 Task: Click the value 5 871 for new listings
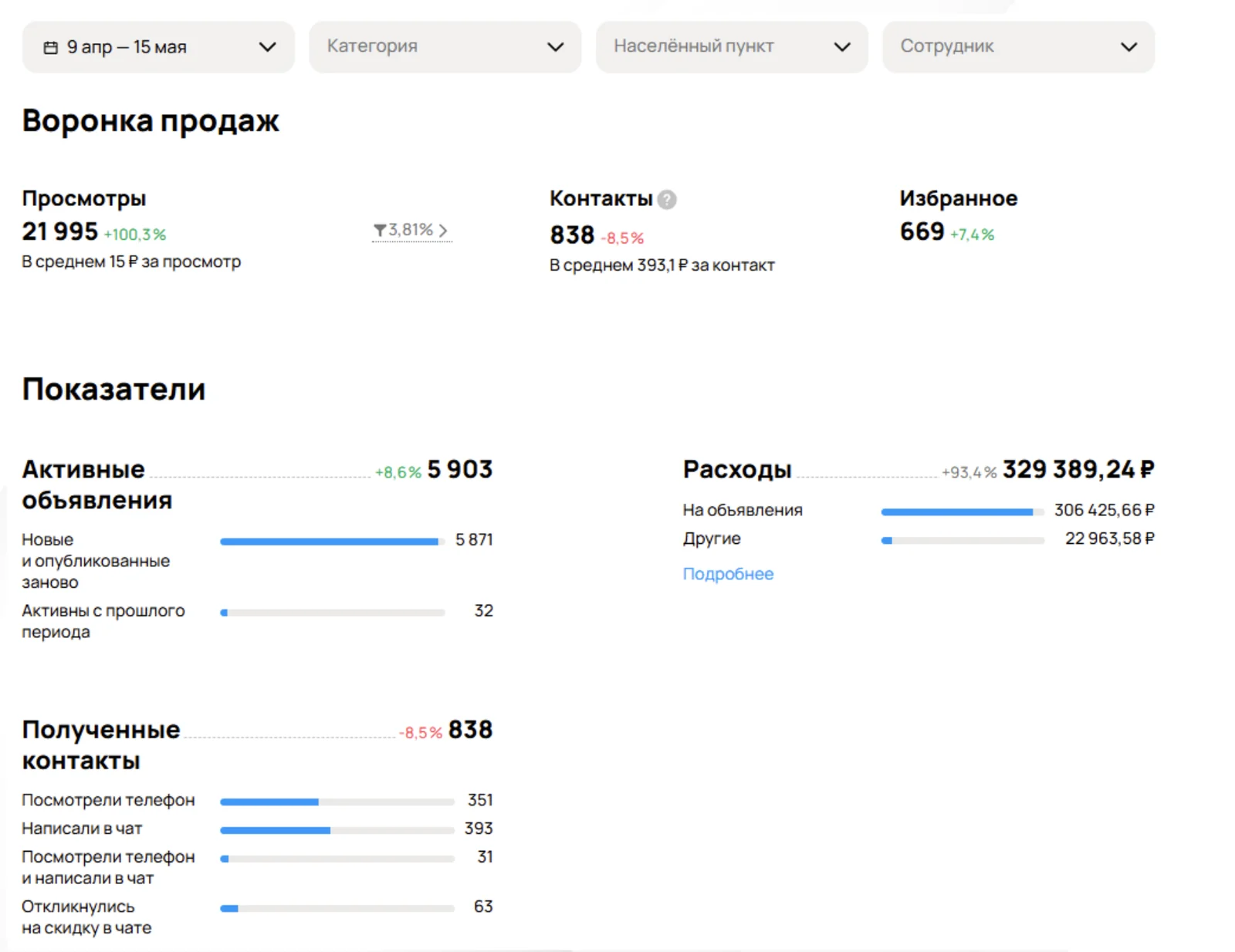474,540
